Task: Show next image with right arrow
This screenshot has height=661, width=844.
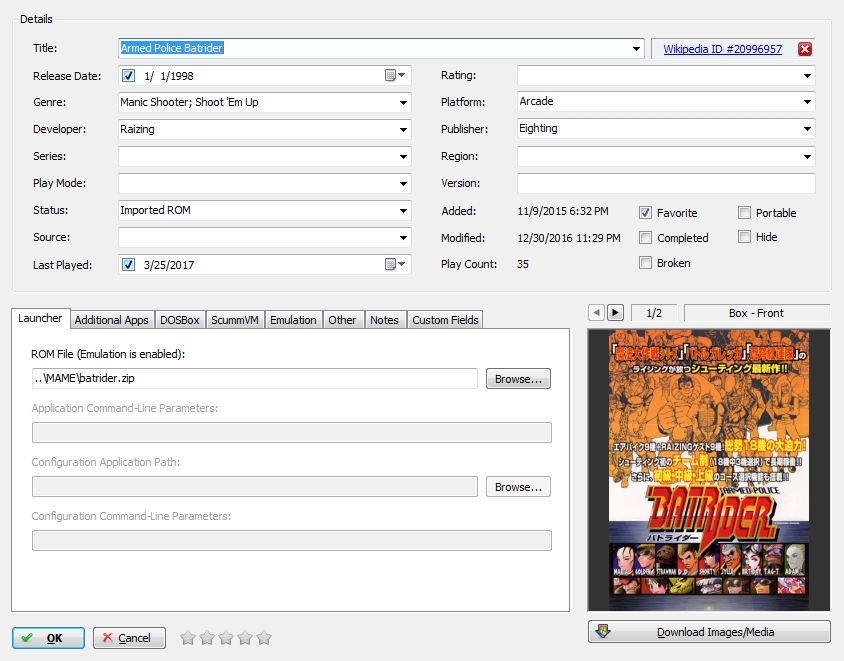Action: pyautogui.click(x=616, y=313)
